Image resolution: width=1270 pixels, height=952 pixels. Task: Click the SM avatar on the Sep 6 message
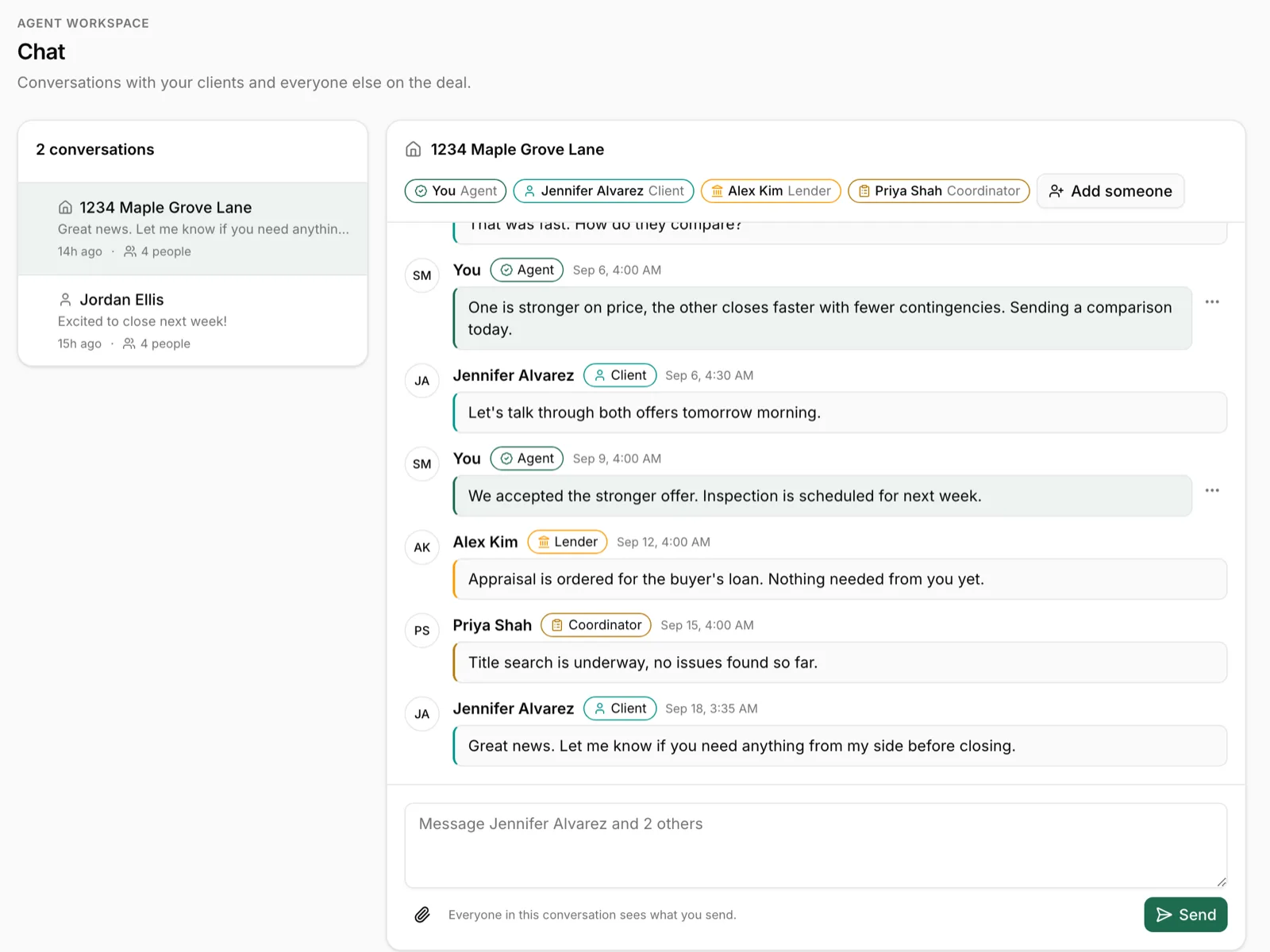[422, 275]
